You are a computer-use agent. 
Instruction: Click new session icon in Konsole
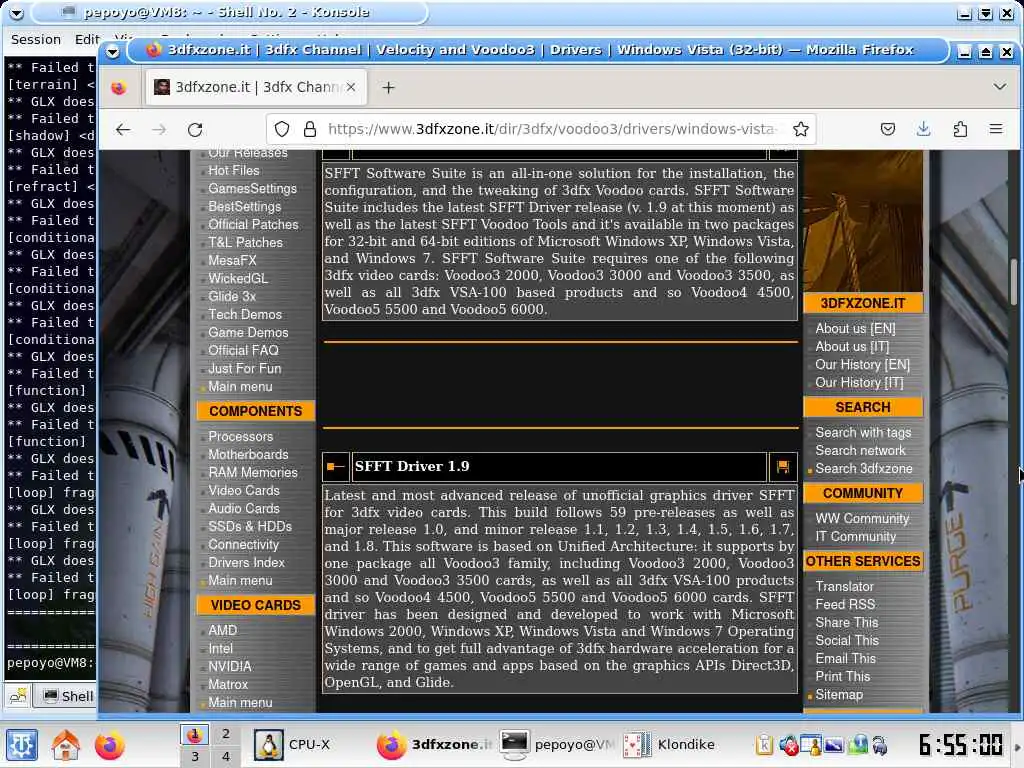pyautogui.click(x=18, y=696)
